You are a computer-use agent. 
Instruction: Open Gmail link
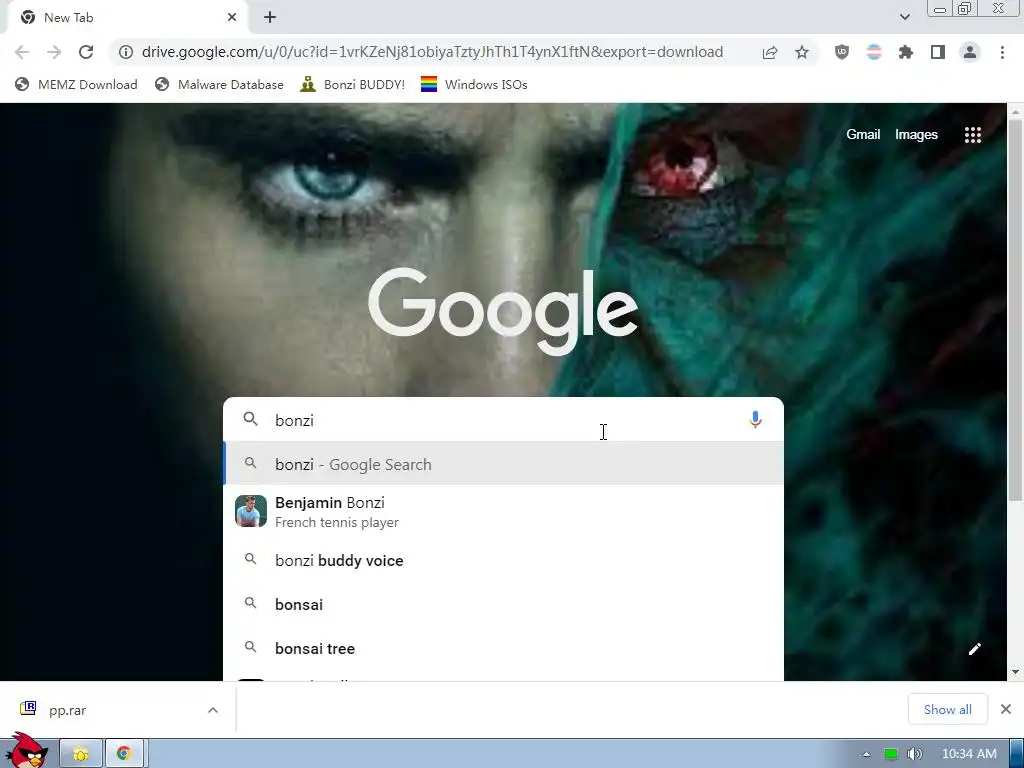click(863, 135)
